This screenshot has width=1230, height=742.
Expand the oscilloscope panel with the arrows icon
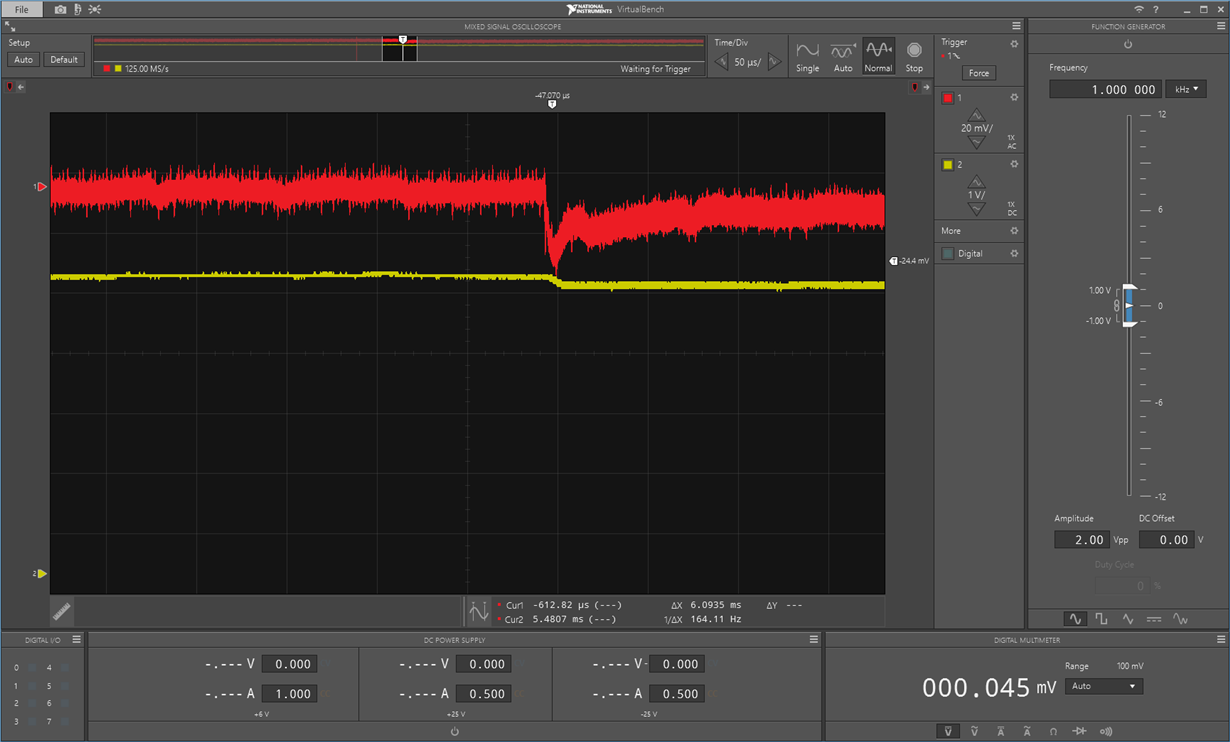click(x=10, y=27)
